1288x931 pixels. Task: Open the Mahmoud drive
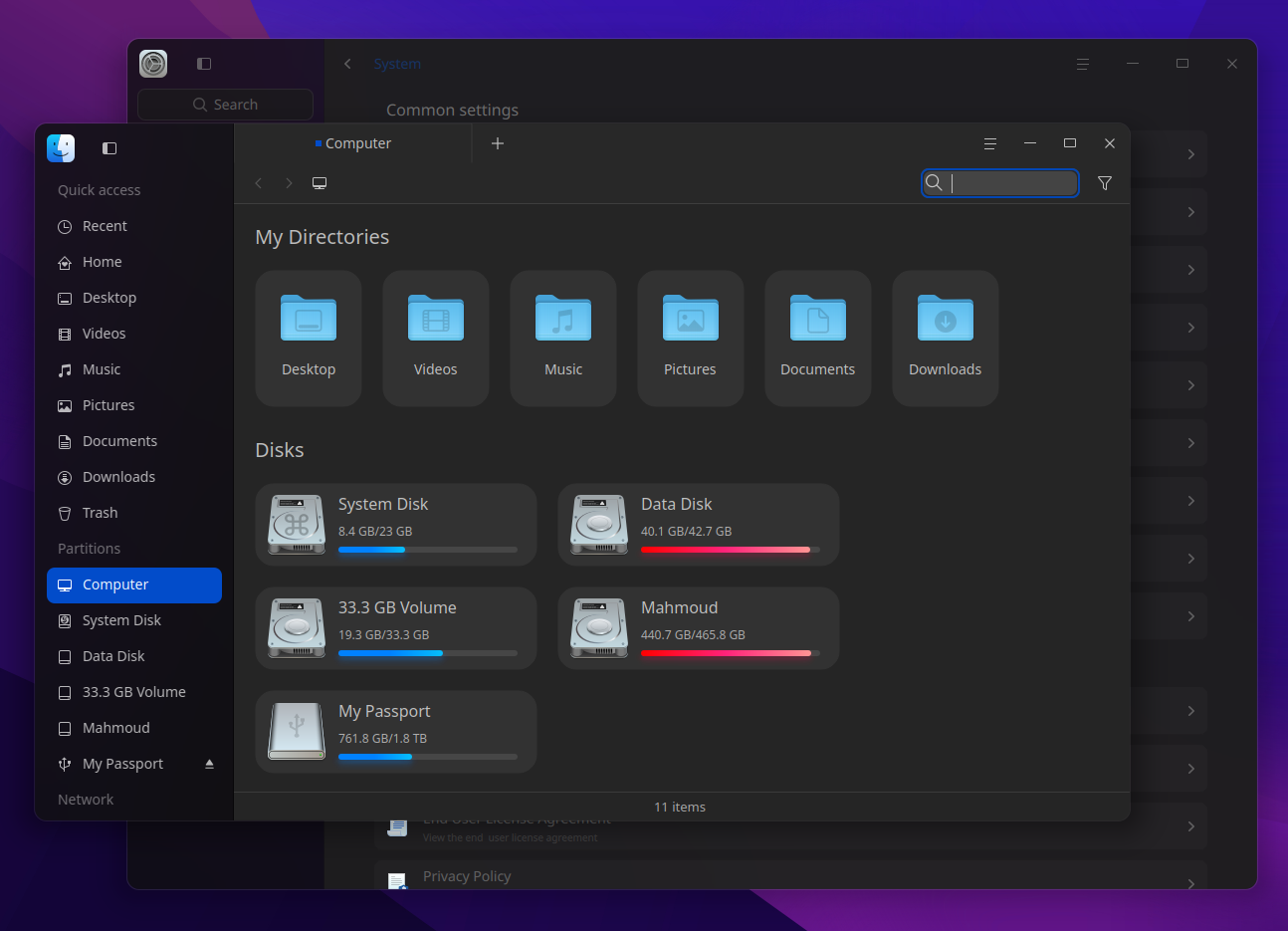coord(699,628)
